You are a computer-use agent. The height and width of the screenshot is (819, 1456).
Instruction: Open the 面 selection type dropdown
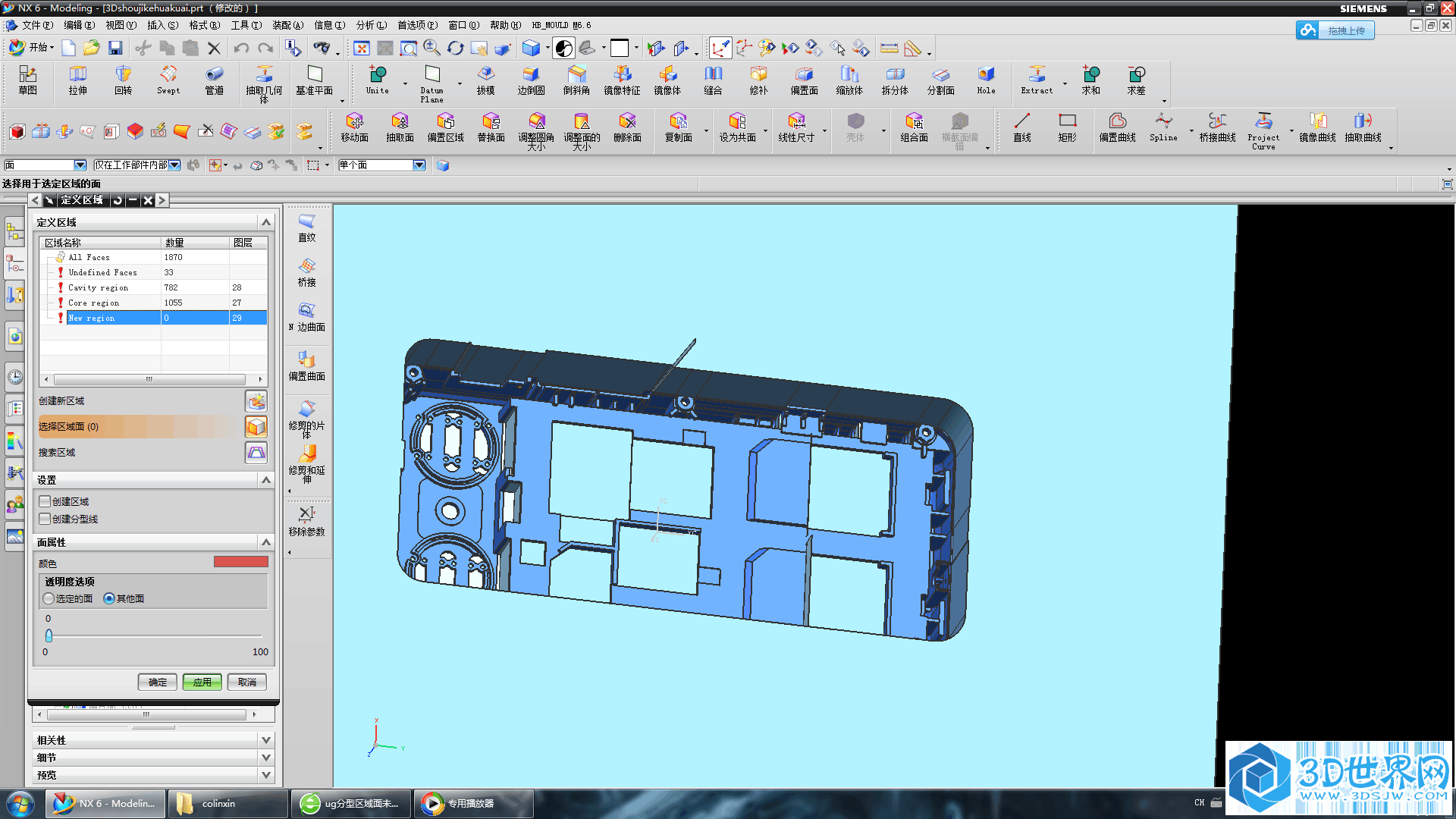80,165
